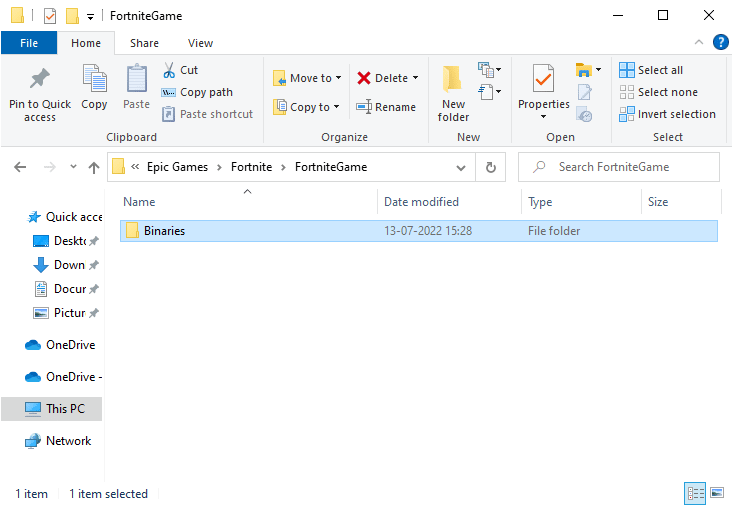The width and height of the screenshot is (733, 506).
Task: Open the File menu tab
Action: click(29, 43)
